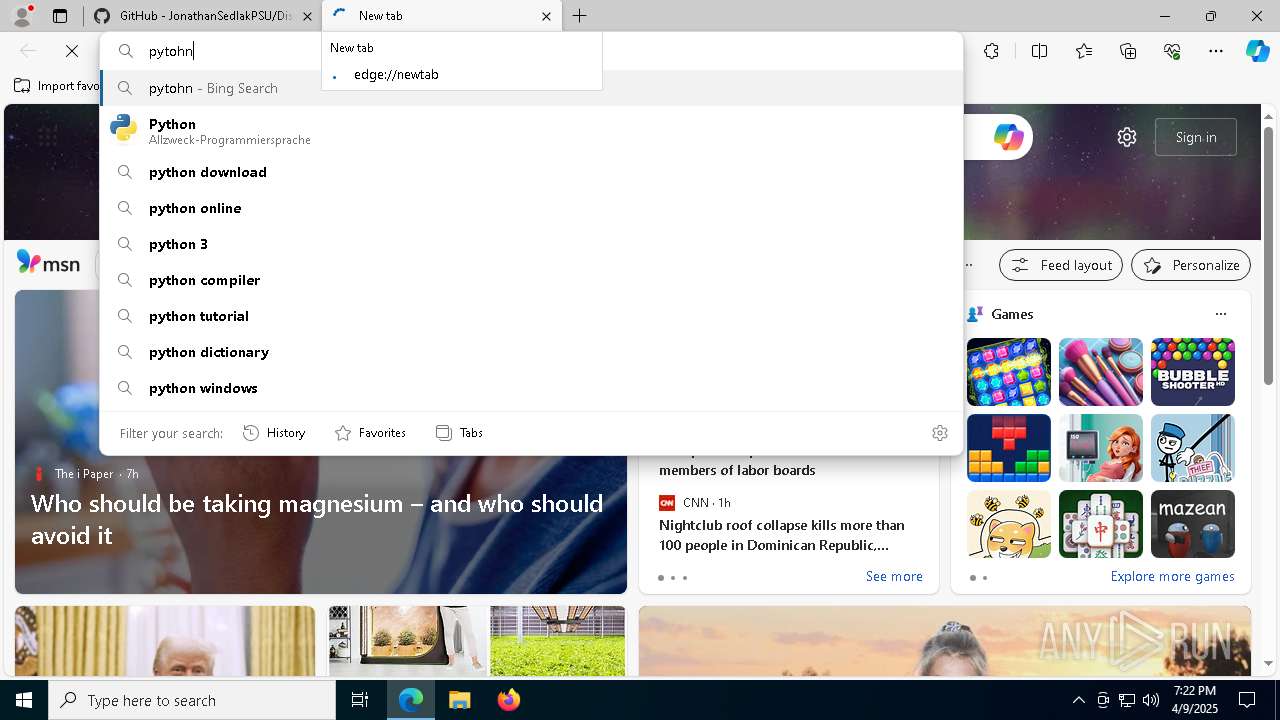Open the jewel match game thumbnail

[1009, 372]
